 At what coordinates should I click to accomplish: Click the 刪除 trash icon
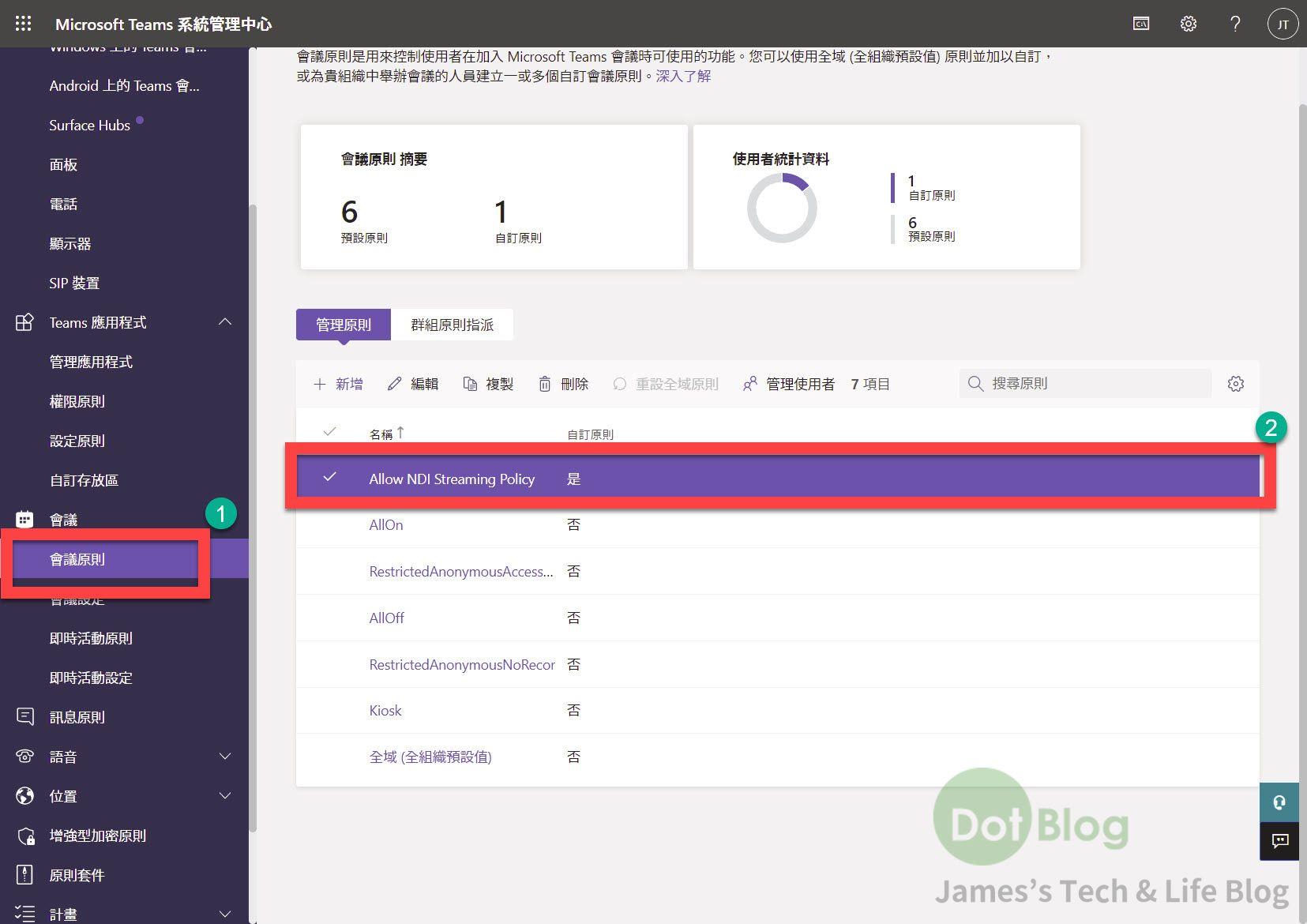click(545, 384)
